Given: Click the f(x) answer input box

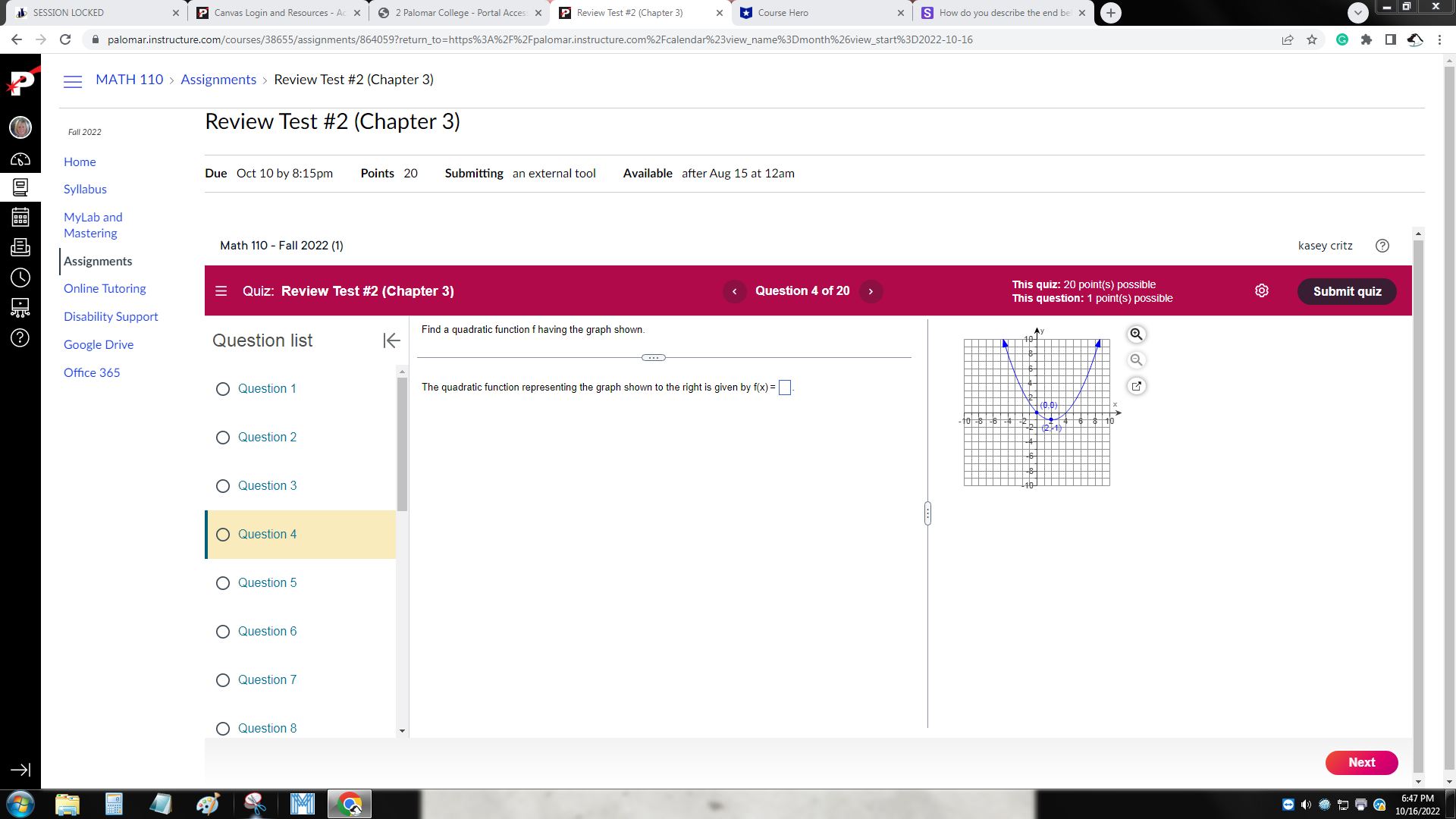Looking at the screenshot, I should coord(785,388).
